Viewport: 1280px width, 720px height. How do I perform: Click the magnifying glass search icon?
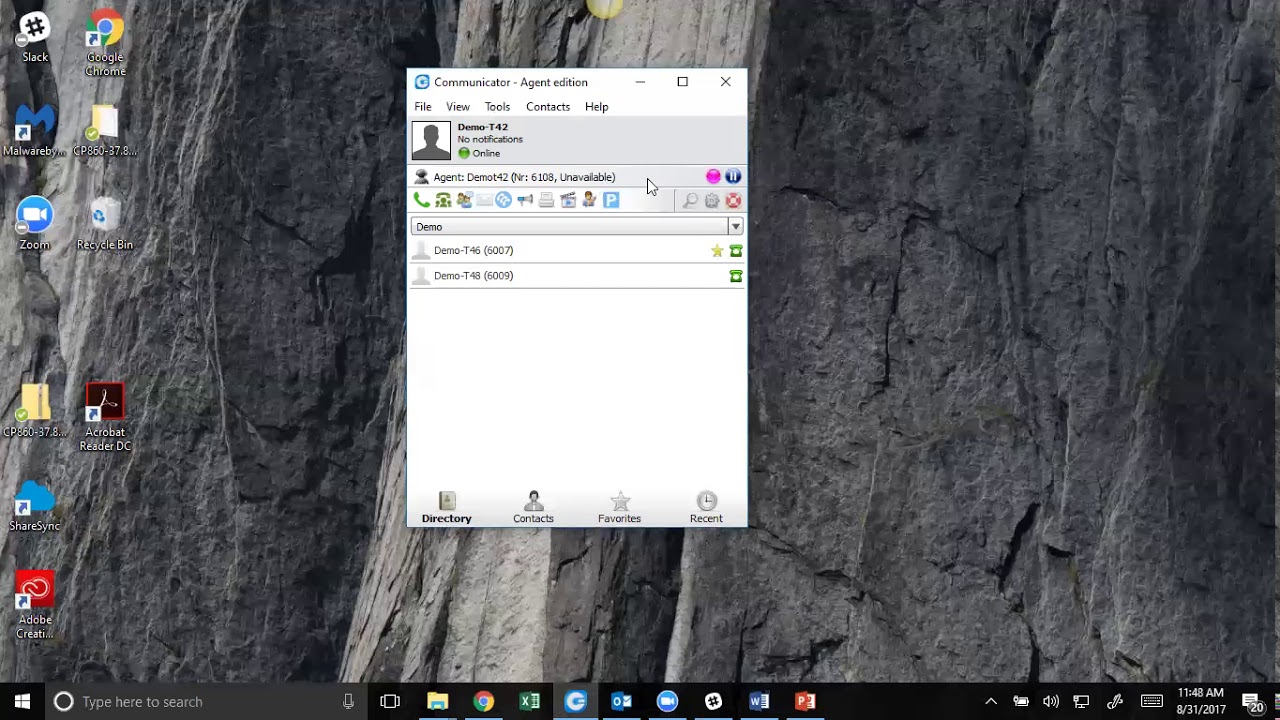(x=690, y=201)
